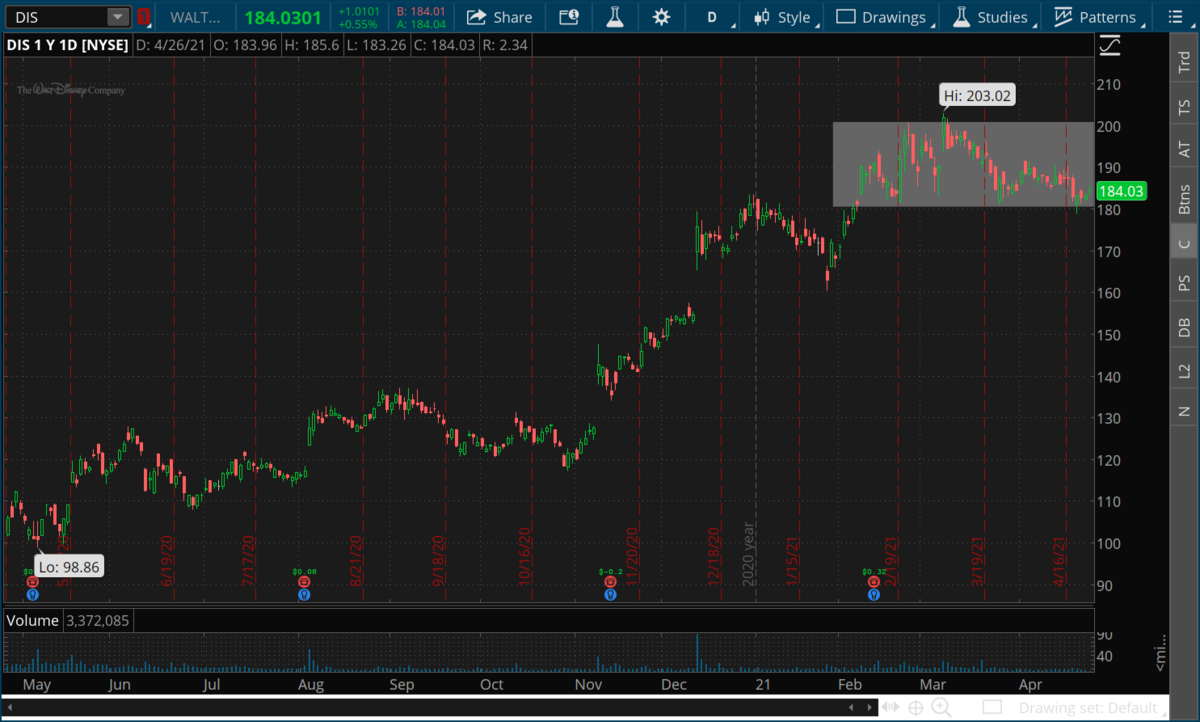Click the WALT... company description label
The image size is (1200, 722).
pos(193,17)
